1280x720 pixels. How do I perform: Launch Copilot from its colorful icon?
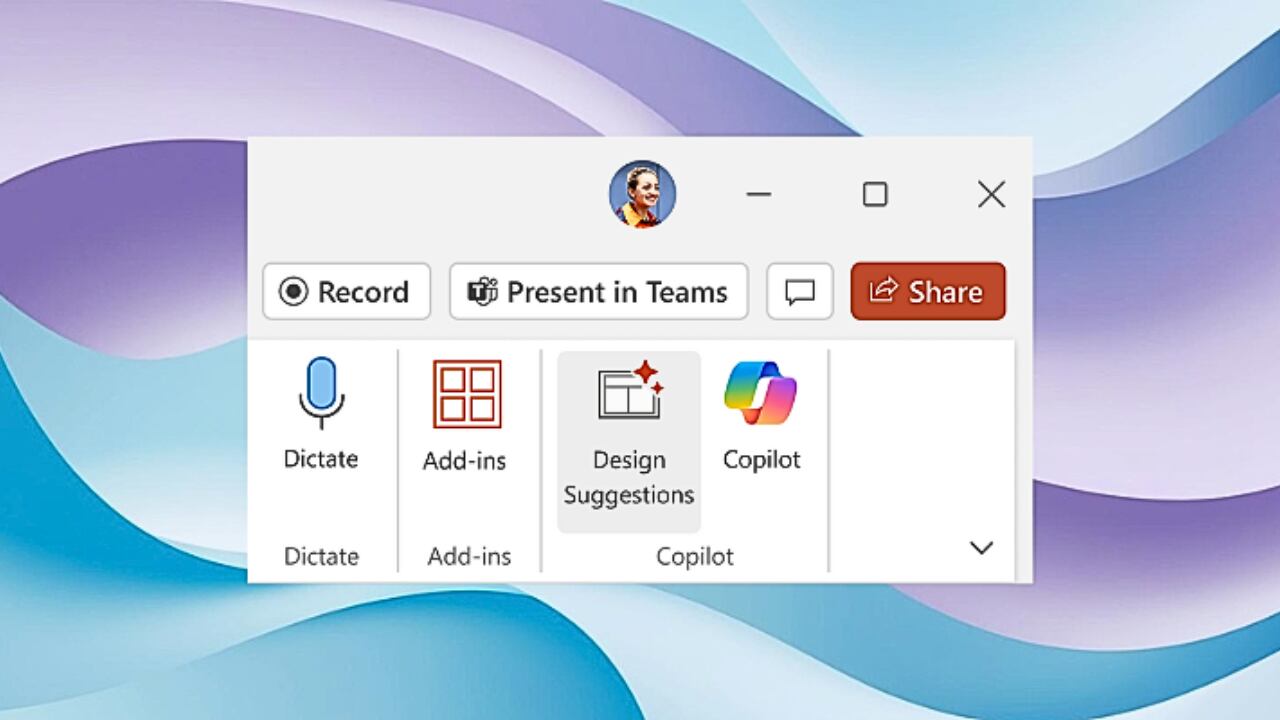pyautogui.click(x=762, y=392)
